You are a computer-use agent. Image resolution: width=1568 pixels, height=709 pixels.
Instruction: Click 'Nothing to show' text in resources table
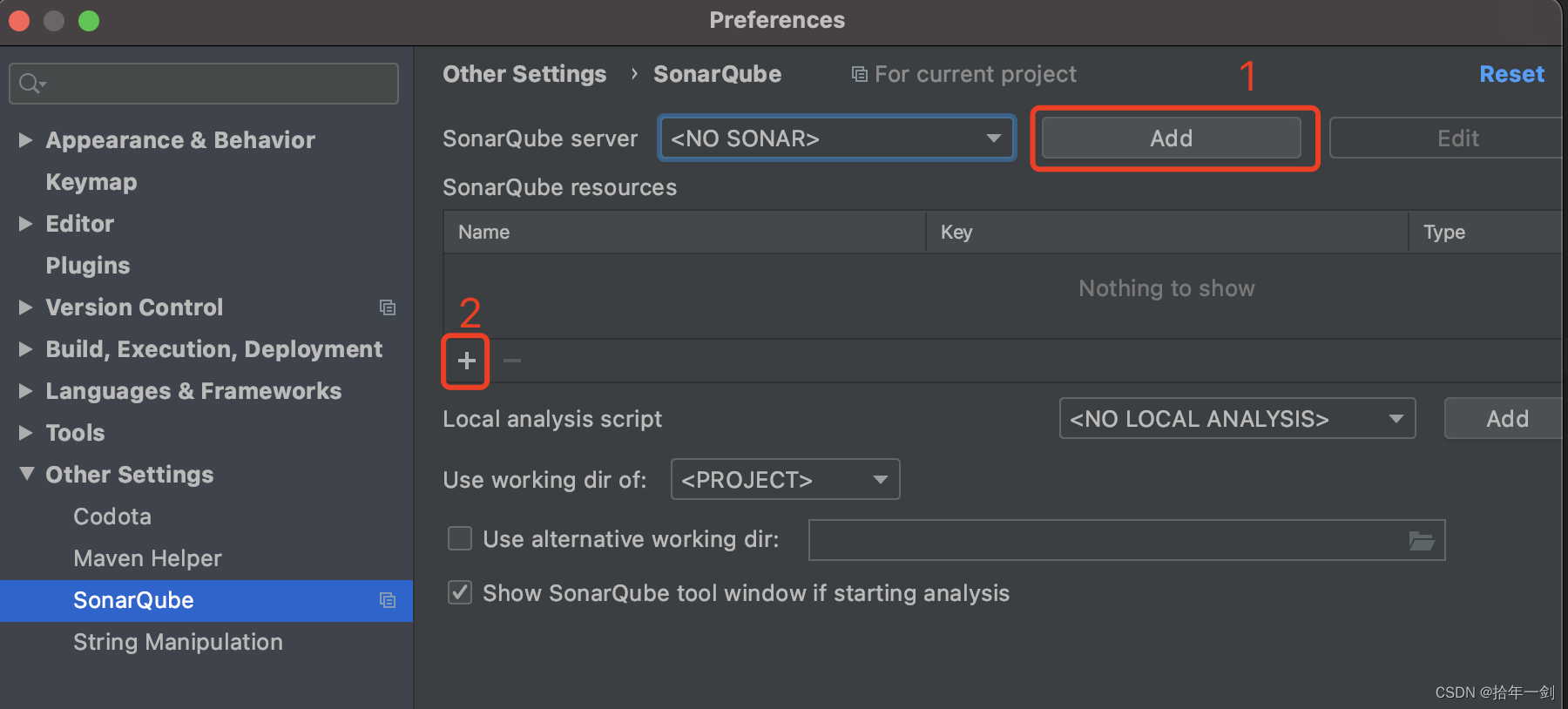pyautogui.click(x=1166, y=288)
